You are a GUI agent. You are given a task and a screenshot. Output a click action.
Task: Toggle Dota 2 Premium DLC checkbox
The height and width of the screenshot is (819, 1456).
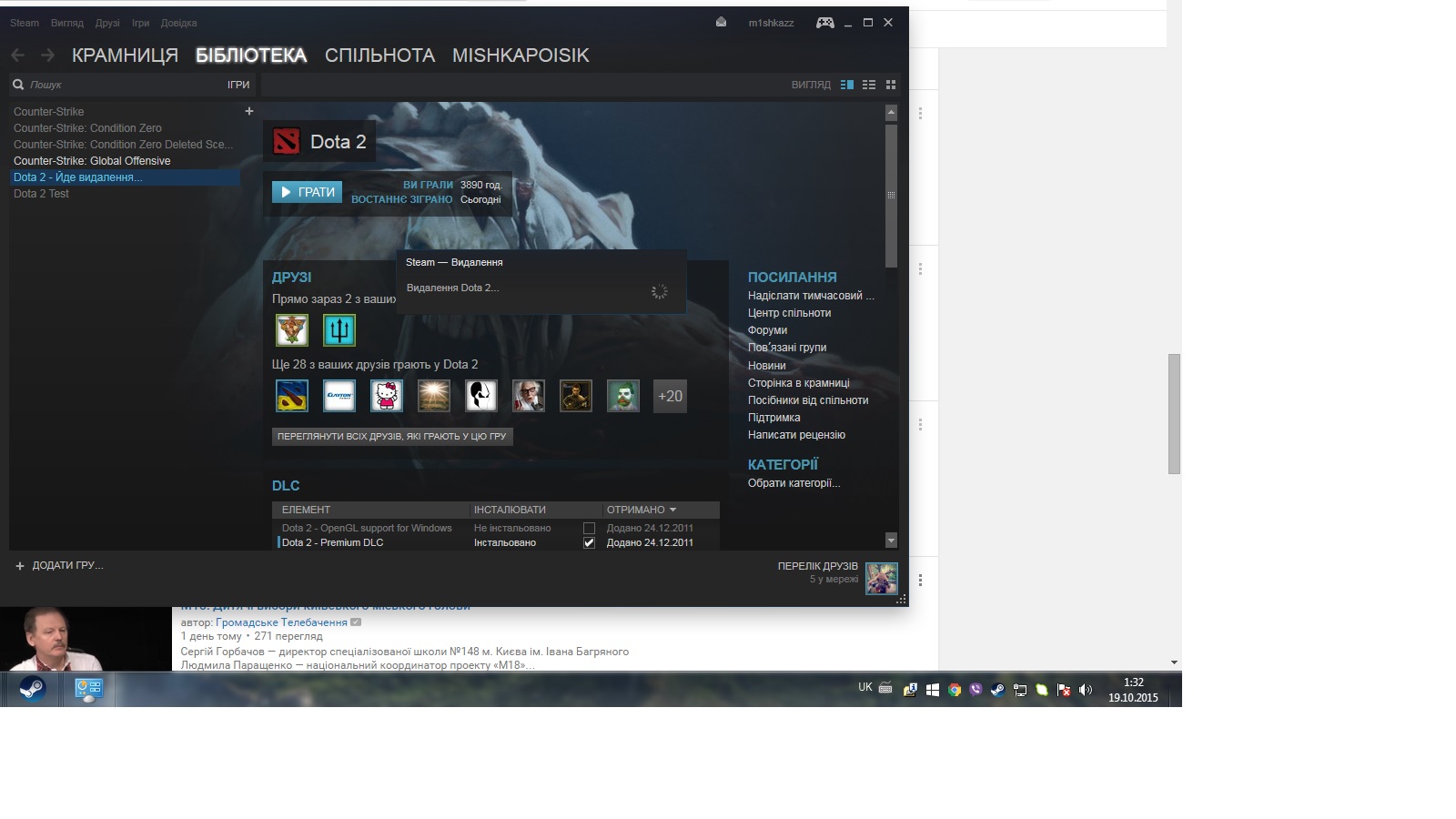coord(589,543)
